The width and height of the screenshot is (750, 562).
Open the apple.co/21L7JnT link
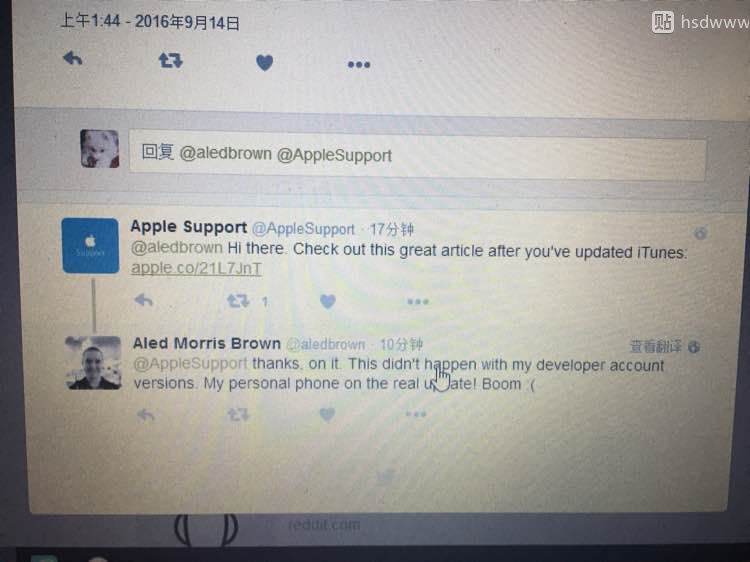[x=196, y=268]
